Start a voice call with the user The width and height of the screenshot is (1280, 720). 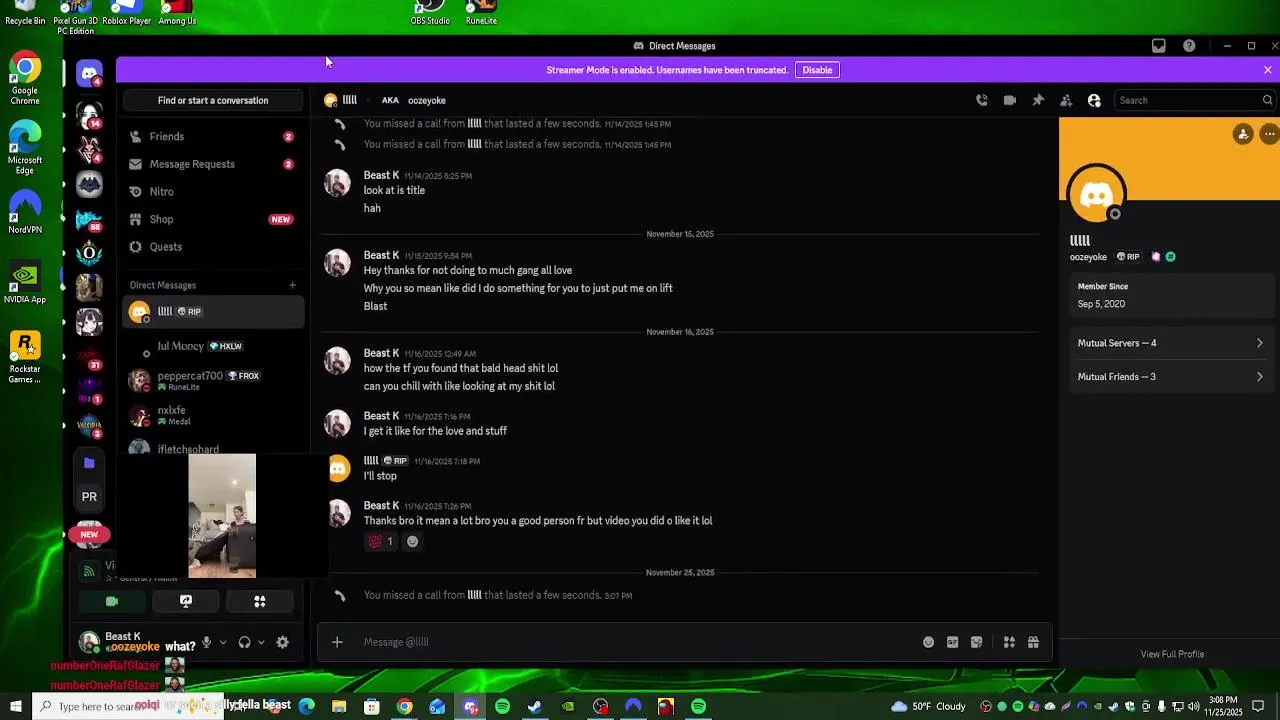point(982,100)
